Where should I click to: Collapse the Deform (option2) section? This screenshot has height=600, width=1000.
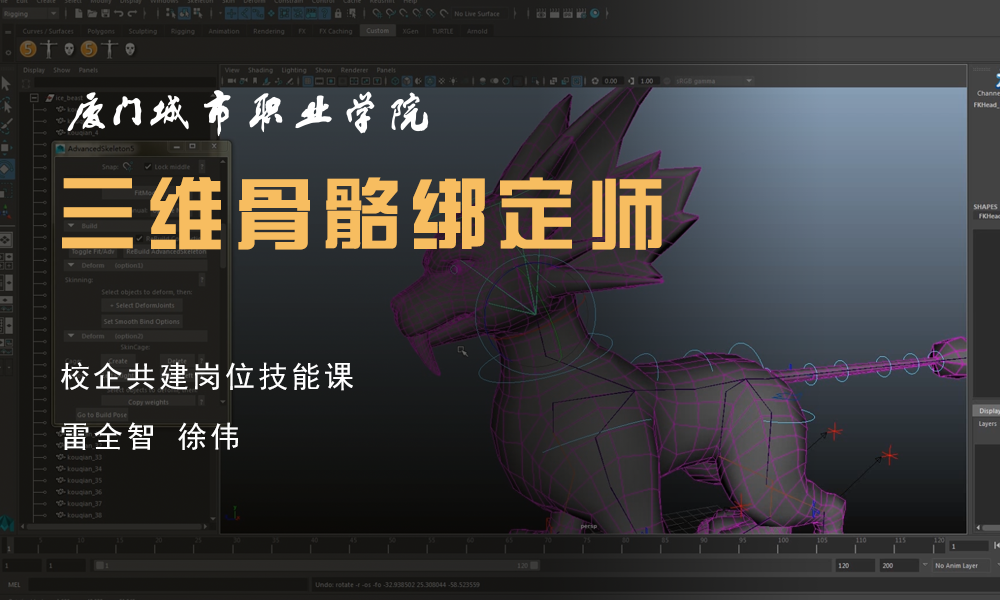tap(71, 336)
